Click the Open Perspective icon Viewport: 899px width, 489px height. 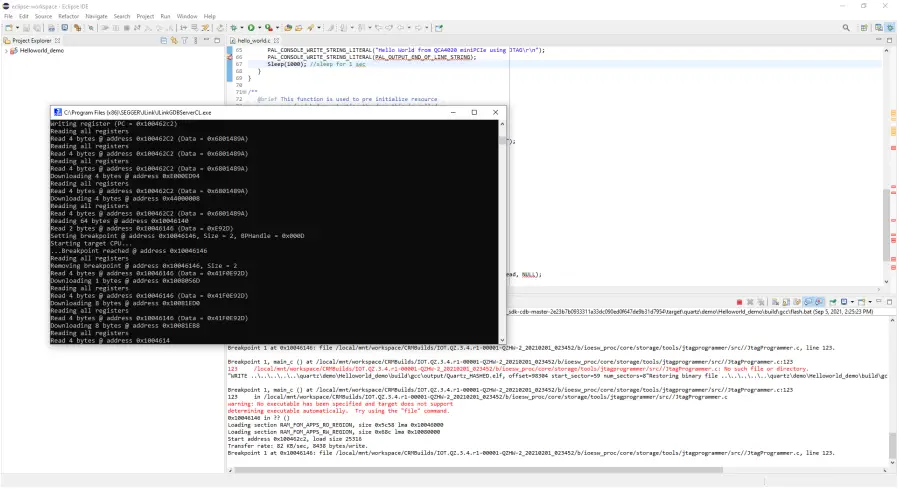pos(865,28)
